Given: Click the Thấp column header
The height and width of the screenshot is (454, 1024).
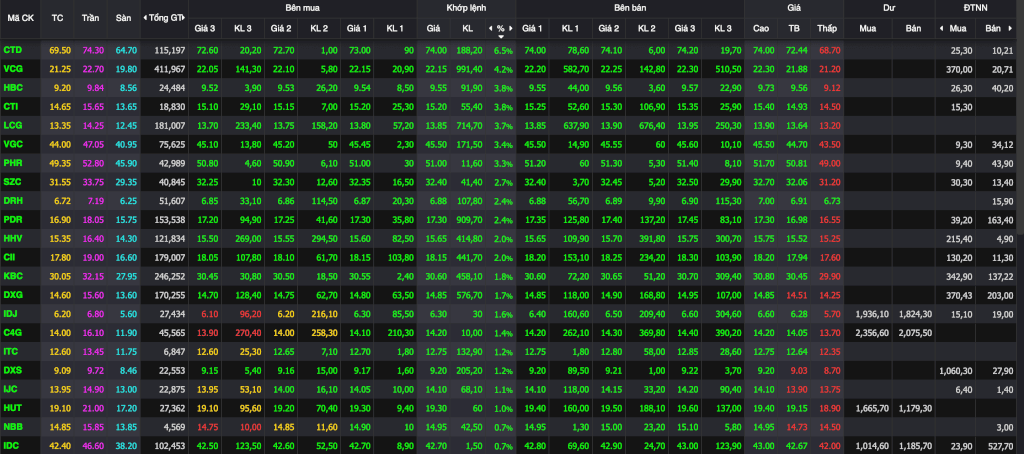Looking at the screenshot, I should click(x=826, y=28).
